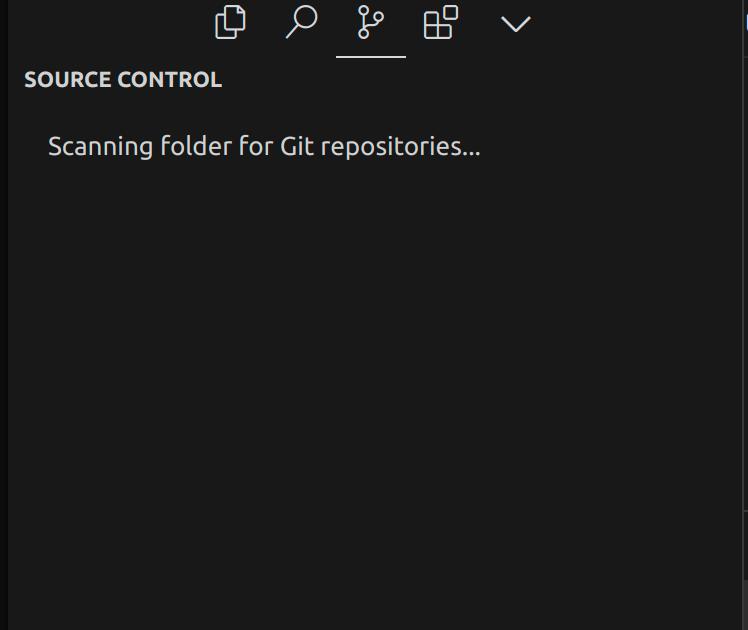Viewport: 748px width, 630px height.
Task: Click the 'Scanning folder for Git repositories...' message
Action: point(264,147)
